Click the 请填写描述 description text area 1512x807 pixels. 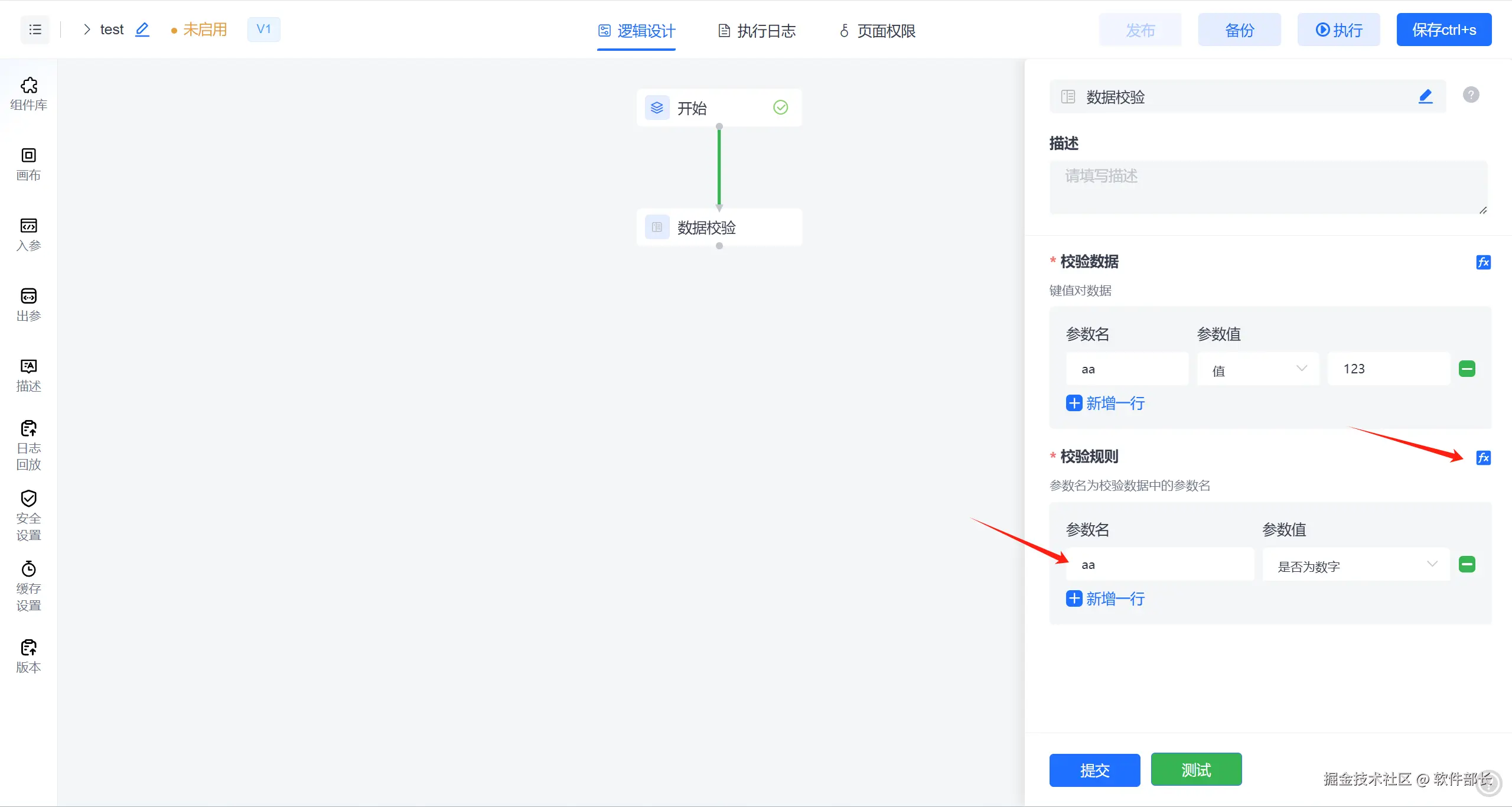1267,187
